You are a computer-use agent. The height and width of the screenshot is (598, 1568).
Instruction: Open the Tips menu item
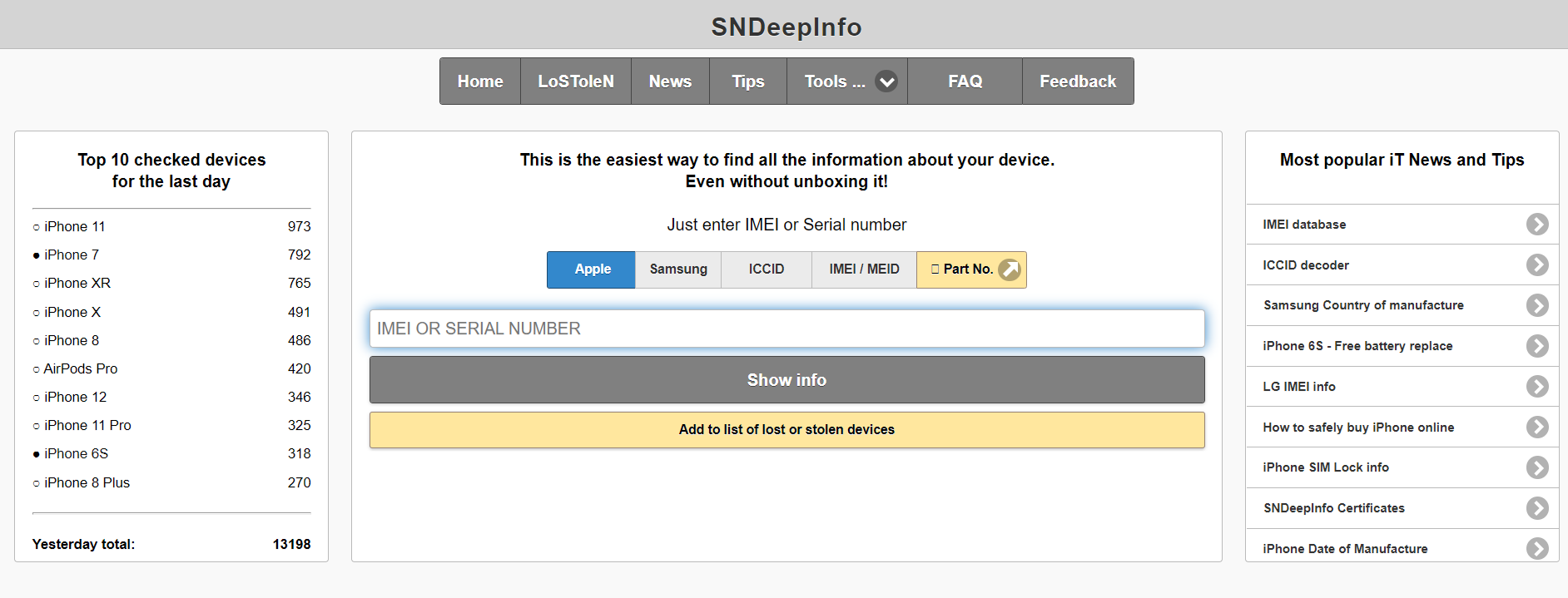click(x=748, y=82)
